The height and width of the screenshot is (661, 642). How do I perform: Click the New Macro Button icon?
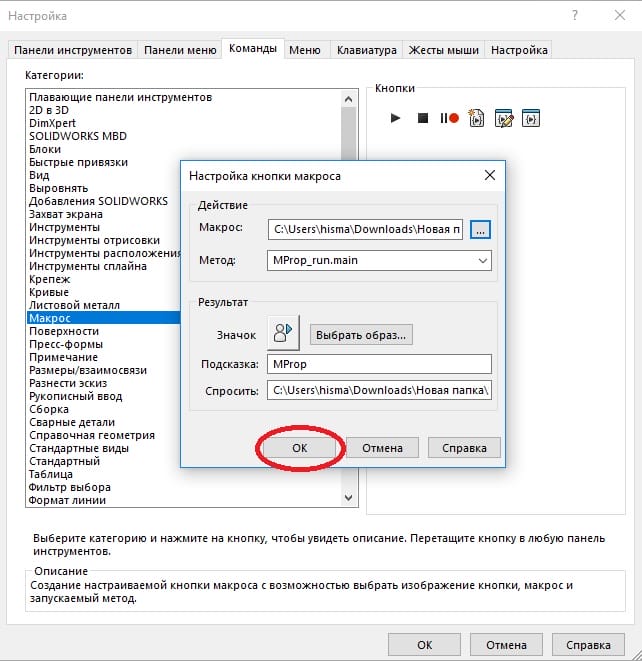click(x=531, y=118)
